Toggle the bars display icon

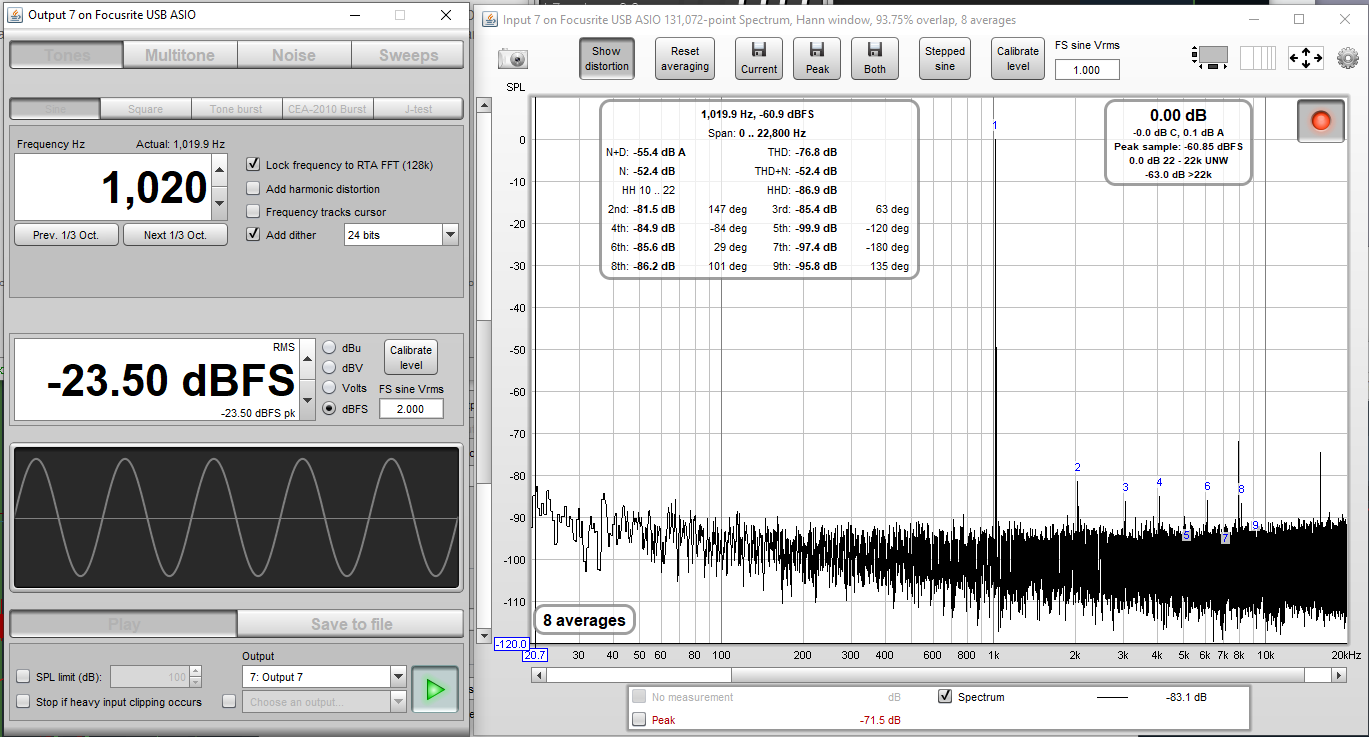(1258, 58)
